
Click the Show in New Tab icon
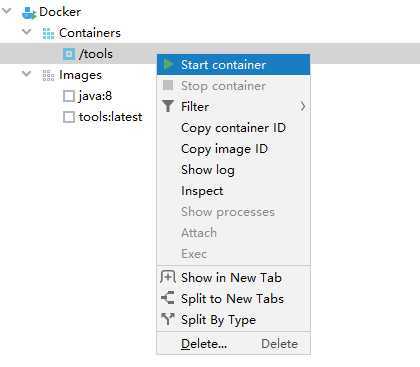168,277
